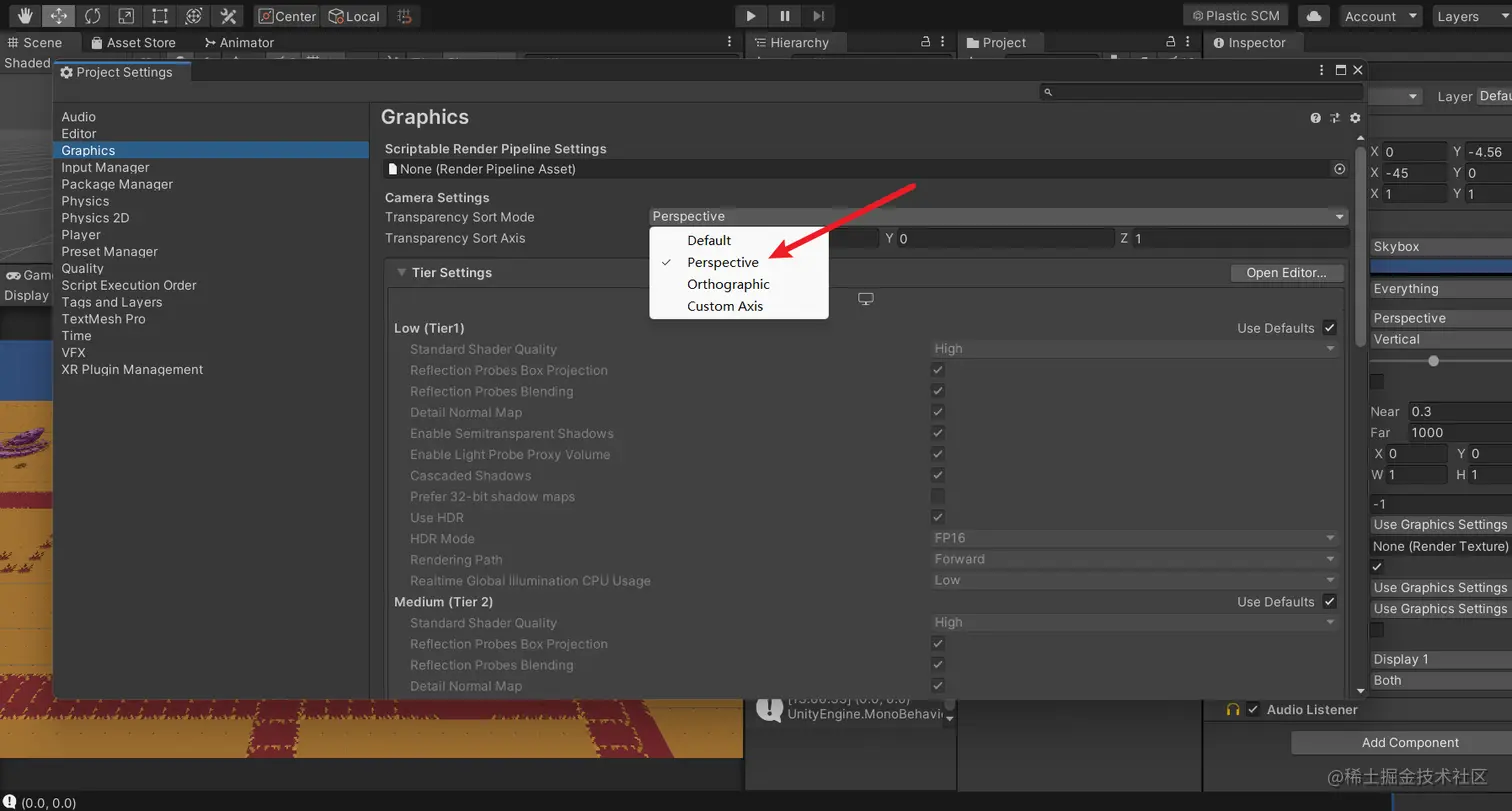Screen dimensions: 1512x811
Task: Toggle Use Defaults for Medium (Tier 2)
Action: [1329, 602]
